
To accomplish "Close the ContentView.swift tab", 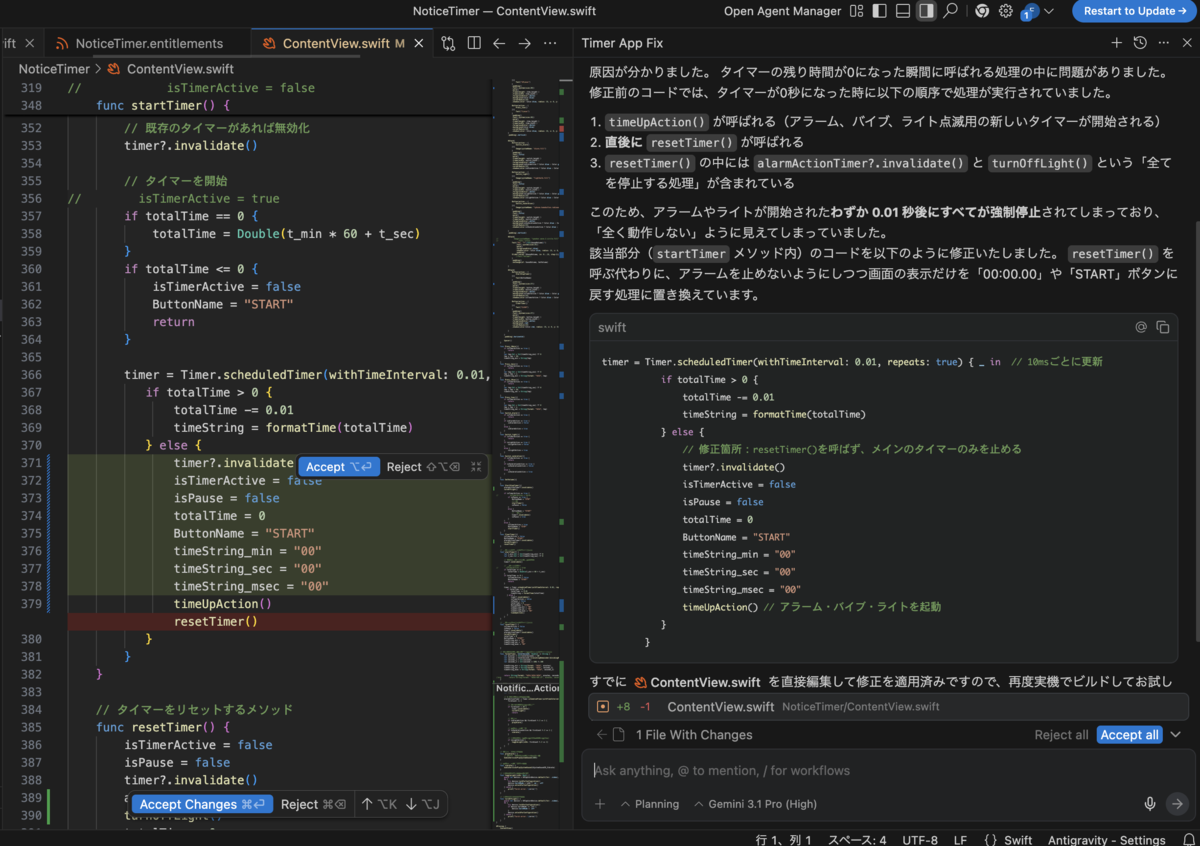I will click(x=420, y=43).
